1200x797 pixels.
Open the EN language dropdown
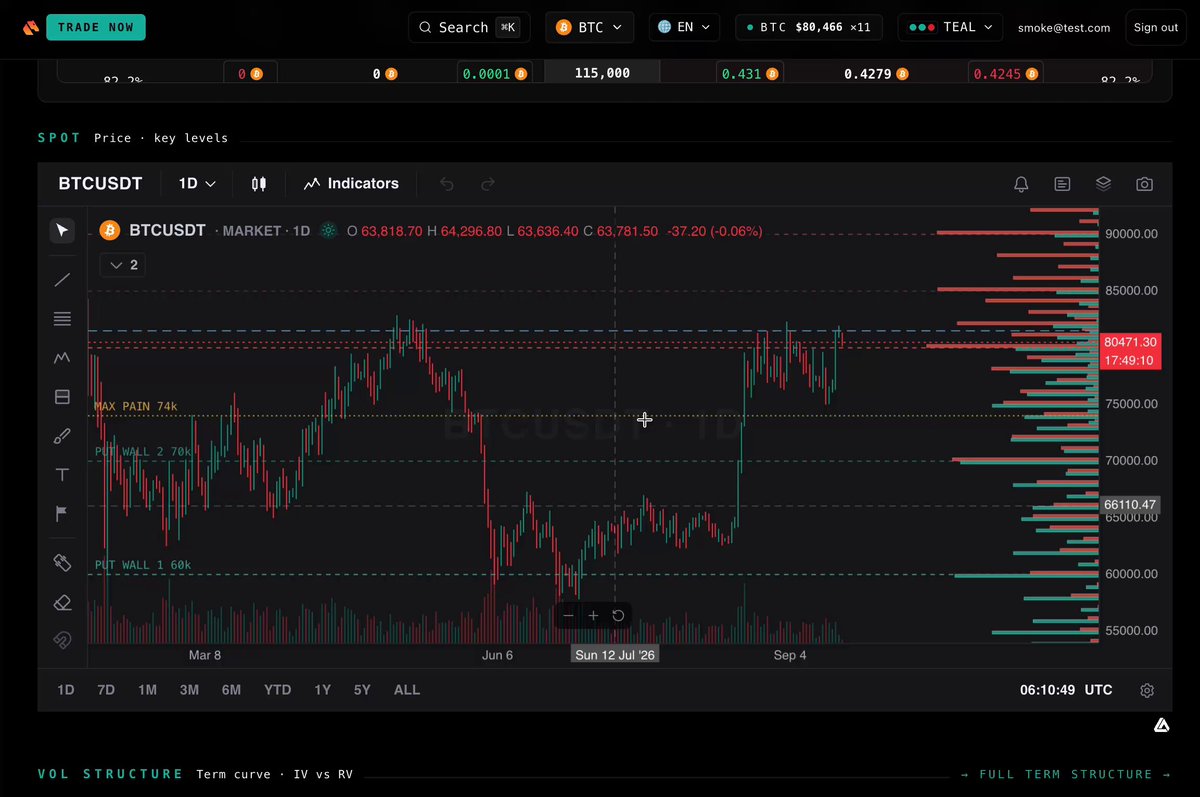pyautogui.click(x=685, y=27)
